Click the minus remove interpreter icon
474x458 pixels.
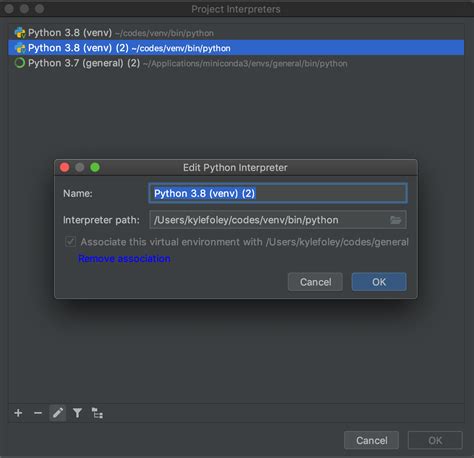coord(38,413)
